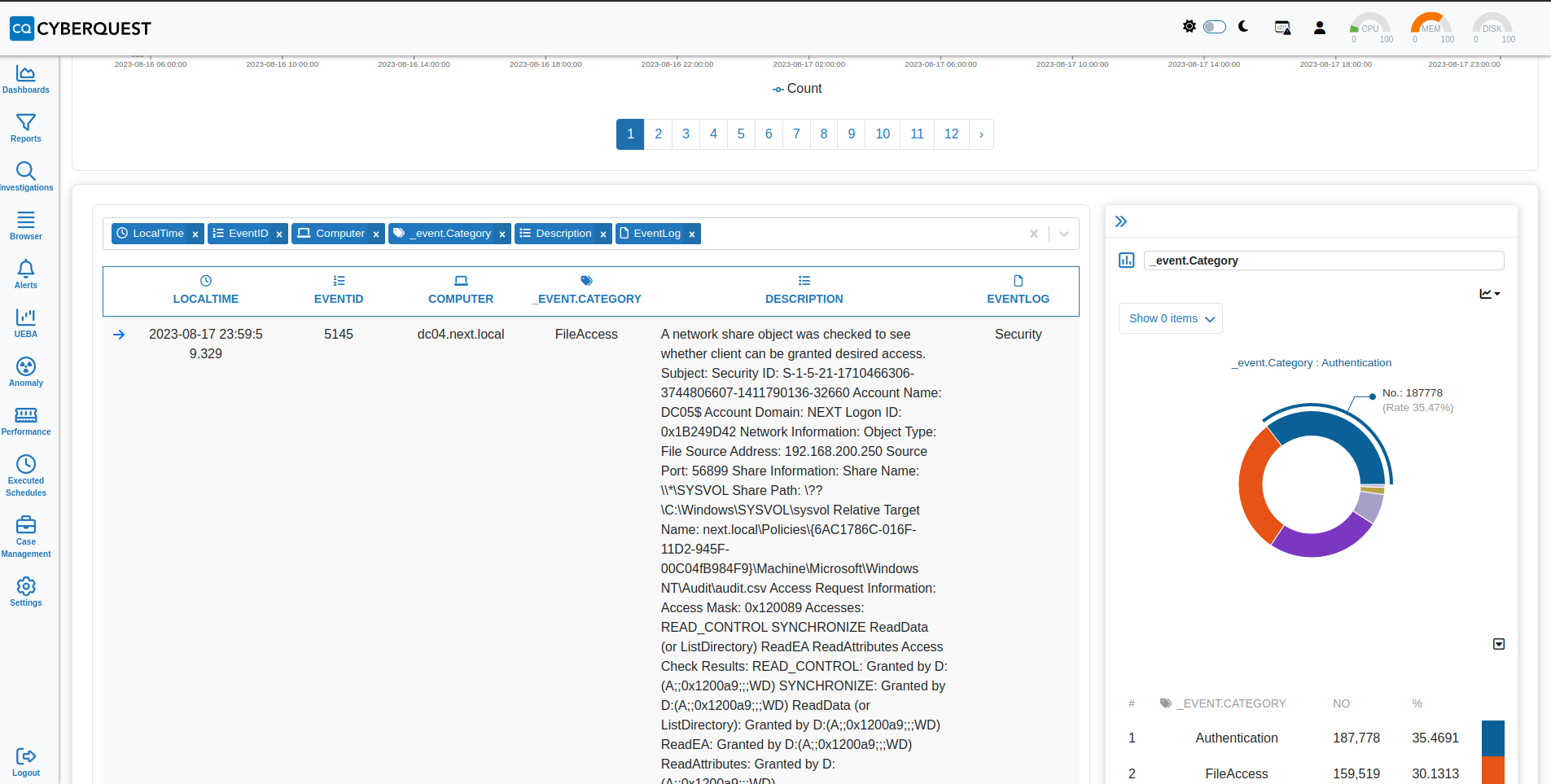Viewport: 1551px width, 784px height.
Task: Open Alerts bell in sidebar
Action: (x=26, y=269)
